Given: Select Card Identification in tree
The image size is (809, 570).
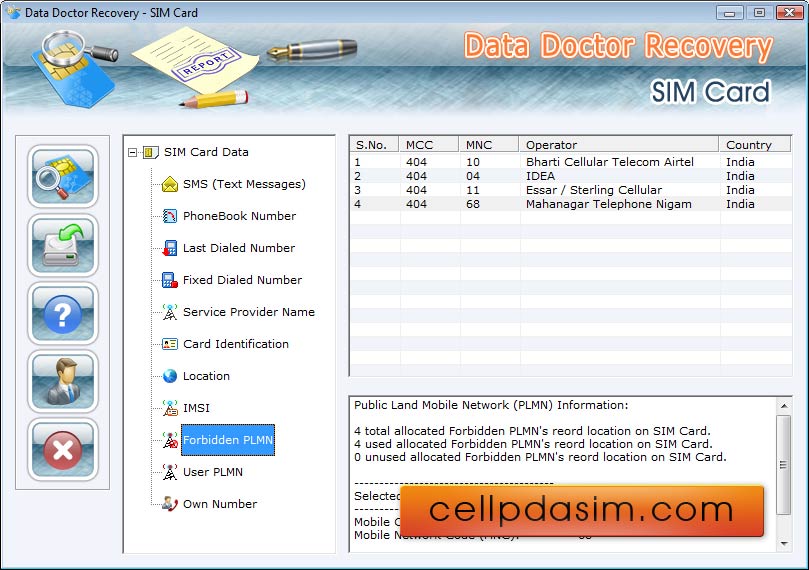Looking at the screenshot, I should (x=236, y=344).
